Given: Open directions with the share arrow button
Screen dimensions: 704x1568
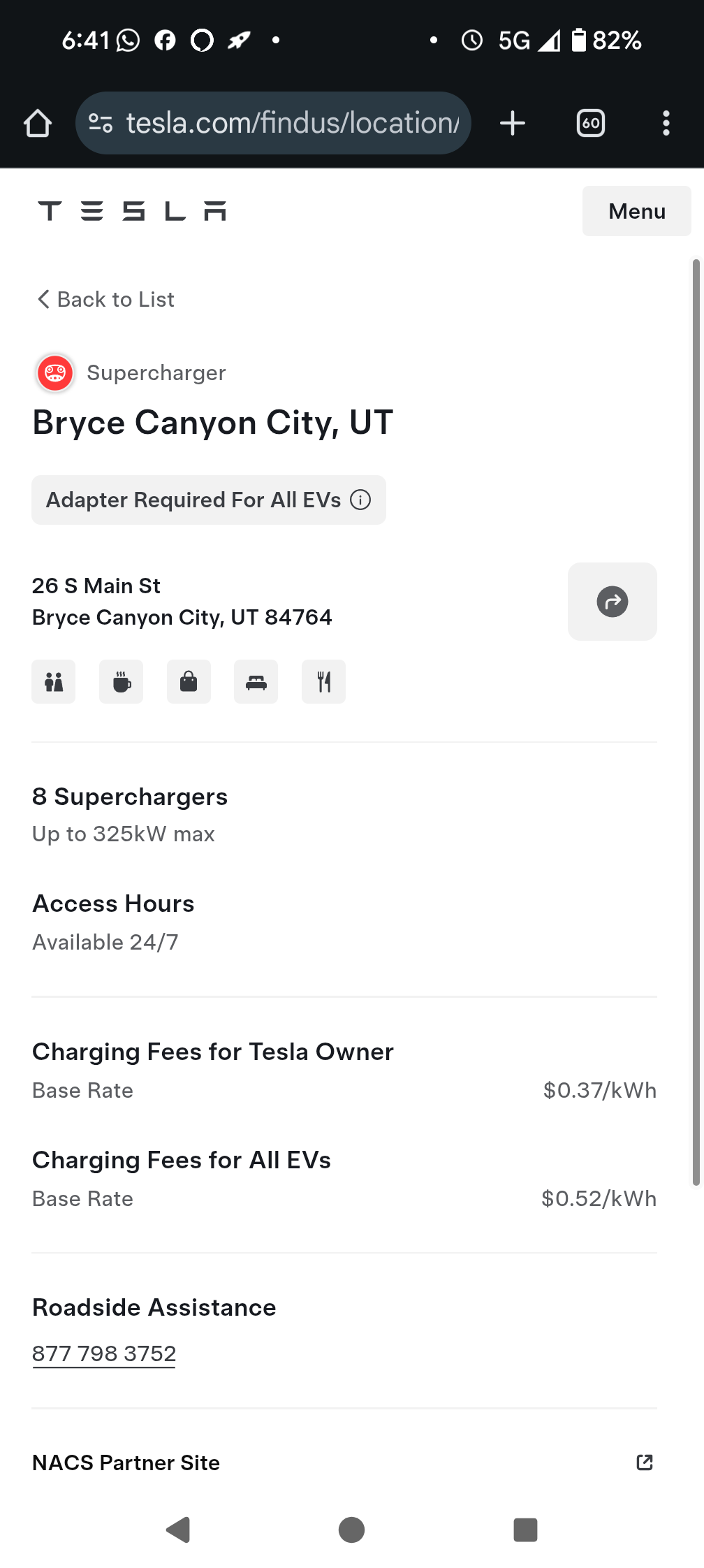Looking at the screenshot, I should click(613, 602).
